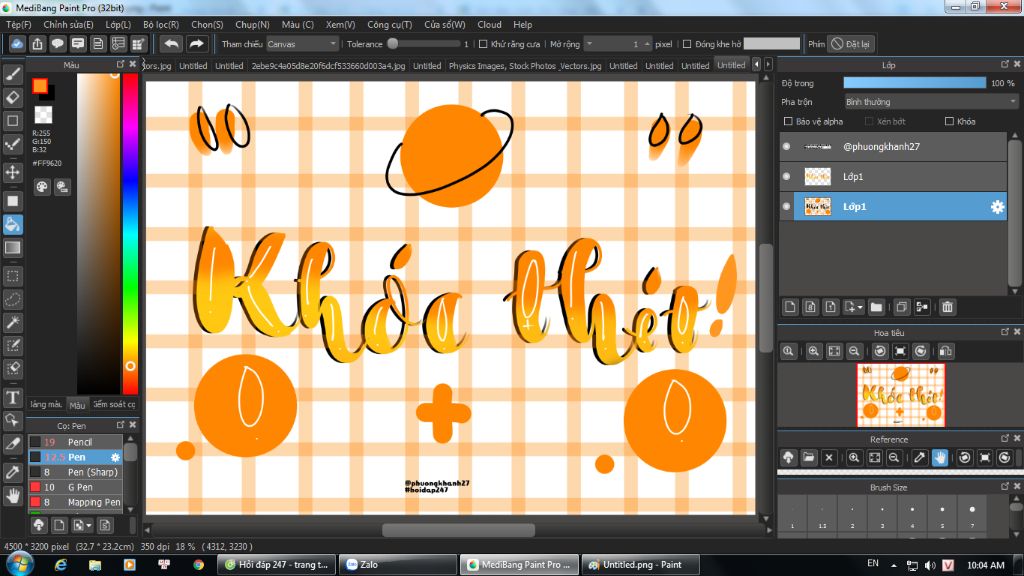1024x576 pixels.
Task: Select the G Pen brush
Action: click(x=75, y=487)
